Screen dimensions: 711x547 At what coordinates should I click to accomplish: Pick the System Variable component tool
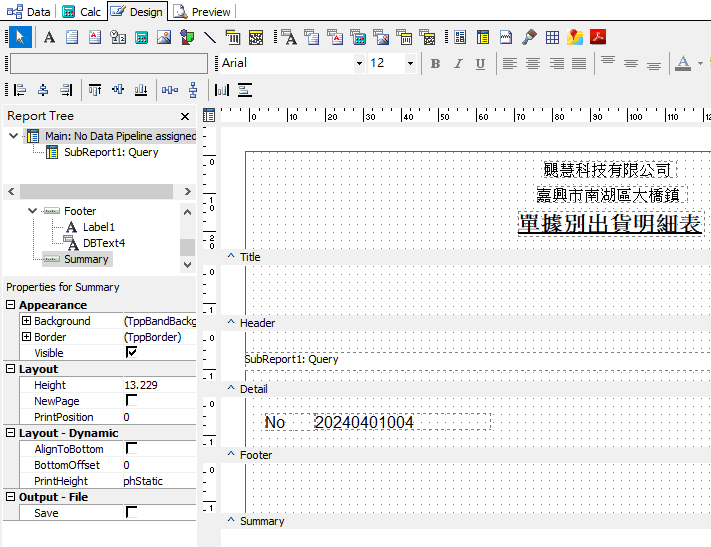point(118,37)
